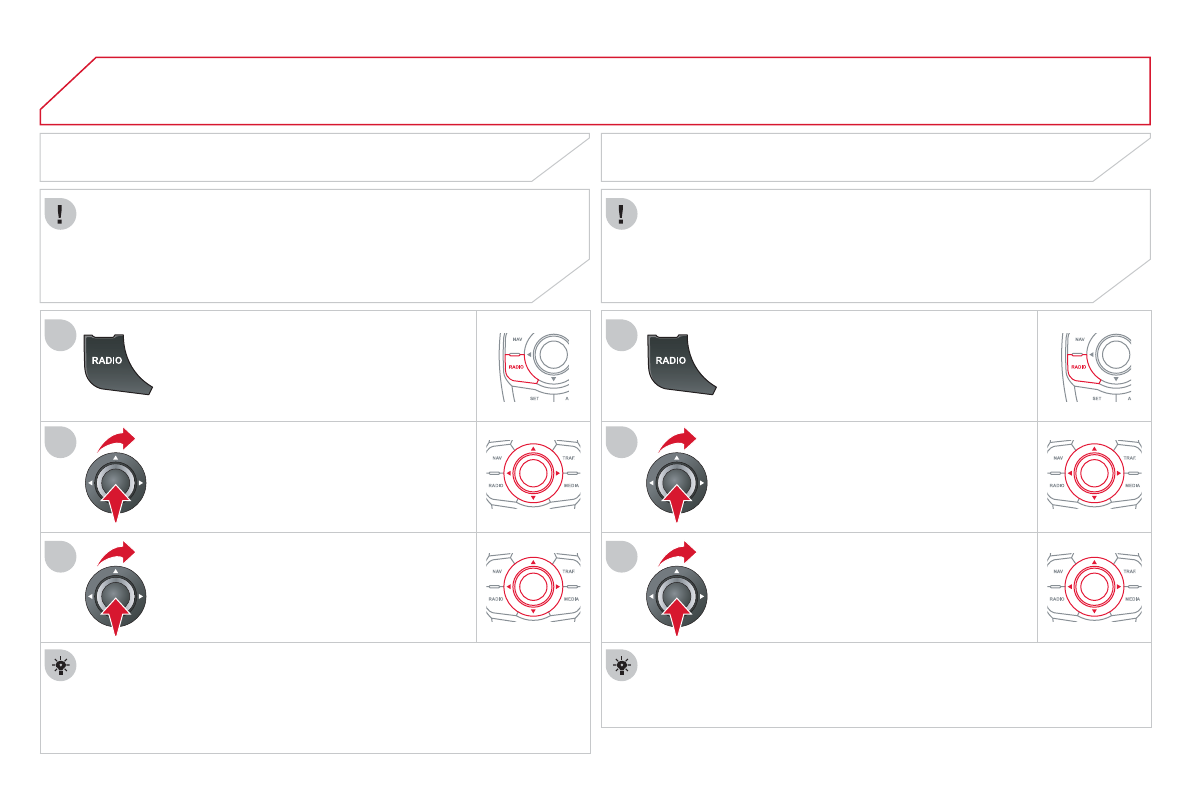Open left column's RADIO-highlighted console diagram thumbnail

533,366
